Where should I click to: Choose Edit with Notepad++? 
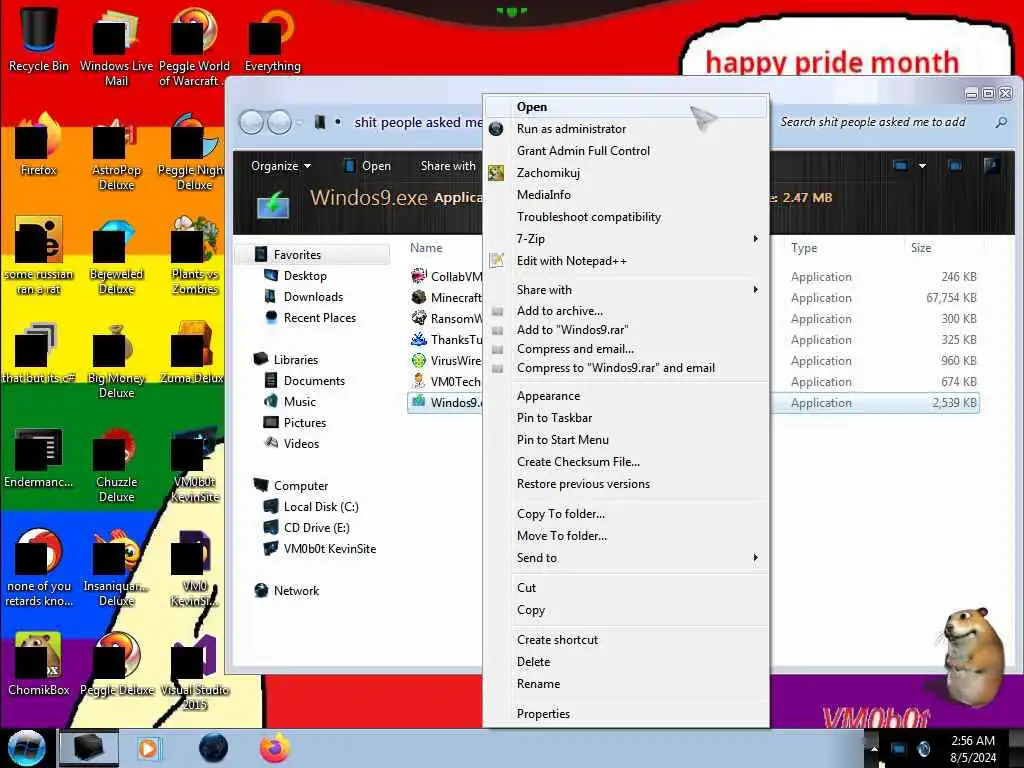pyautogui.click(x=626, y=261)
